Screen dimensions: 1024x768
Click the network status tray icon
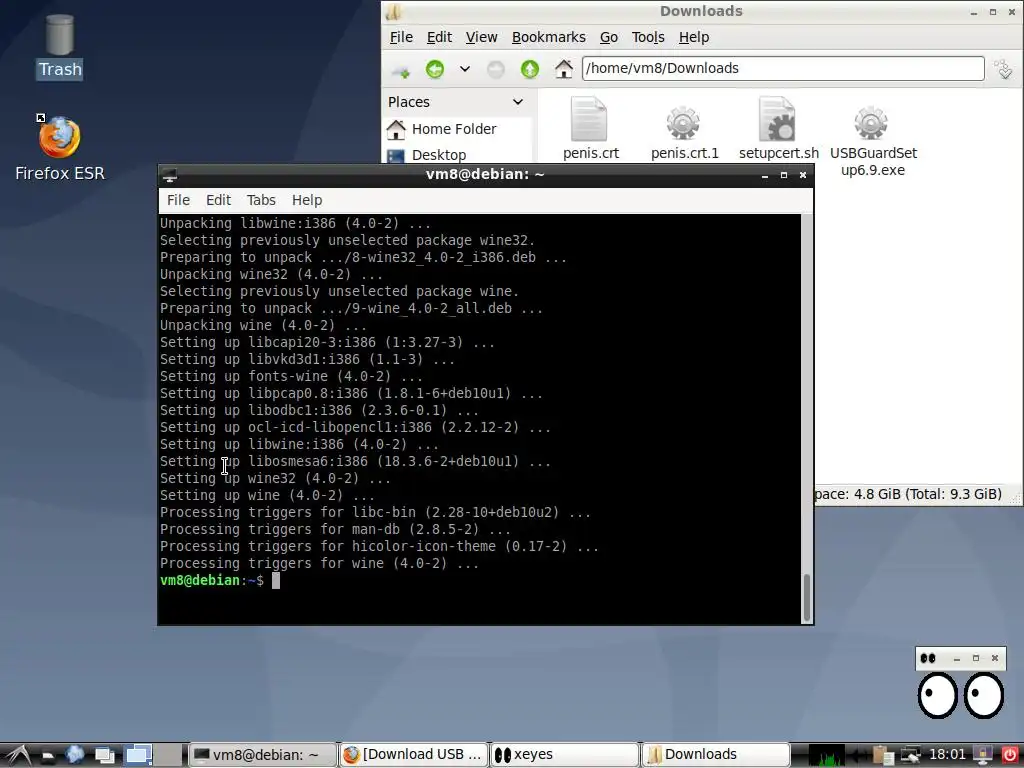910,756
